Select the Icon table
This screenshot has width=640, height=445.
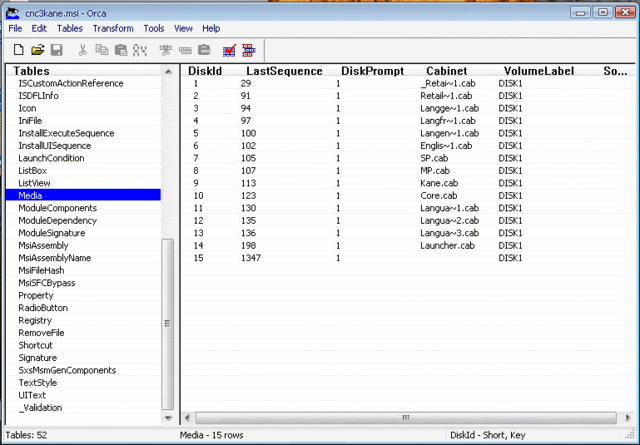coord(27,108)
